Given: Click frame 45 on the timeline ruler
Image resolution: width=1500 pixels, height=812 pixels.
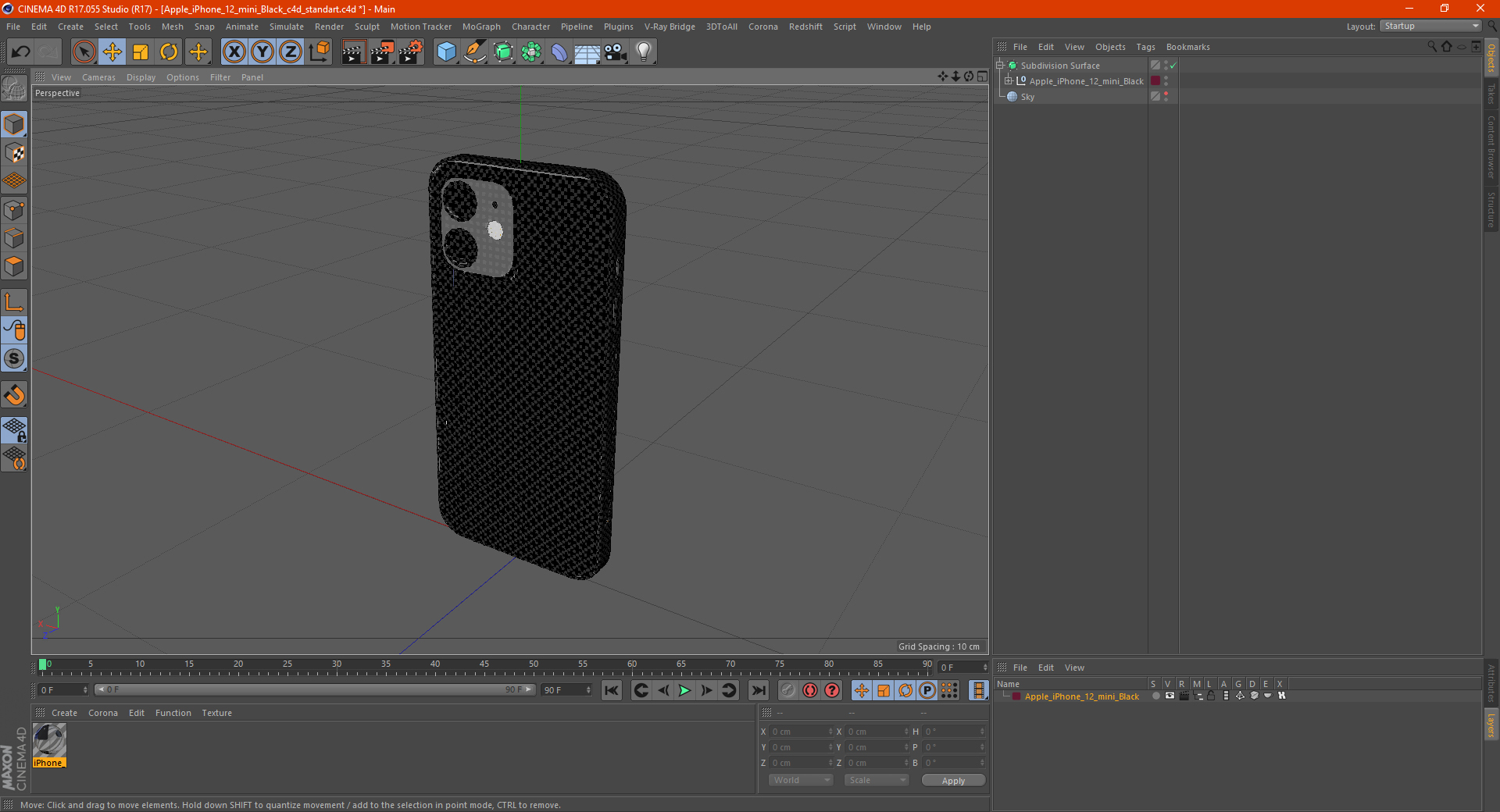Looking at the screenshot, I should tap(484, 664).
